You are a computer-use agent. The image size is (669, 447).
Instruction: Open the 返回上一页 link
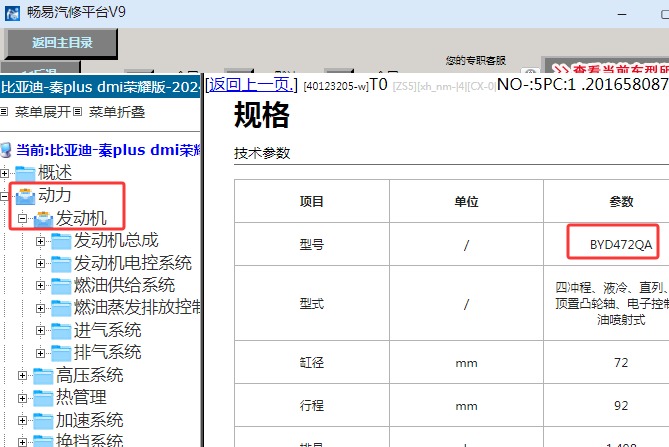point(251,85)
